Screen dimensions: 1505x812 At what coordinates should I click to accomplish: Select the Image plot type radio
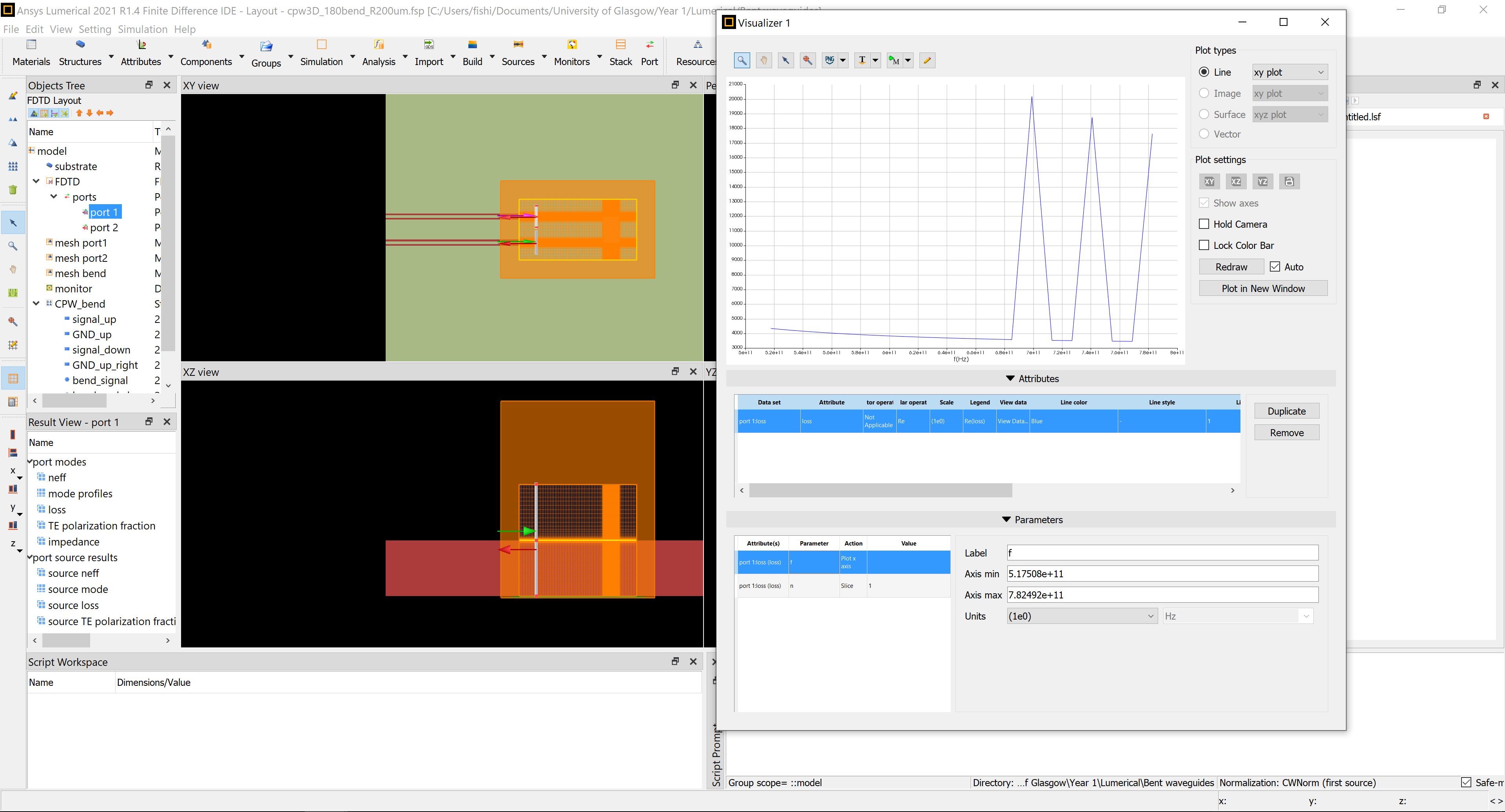click(1204, 94)
